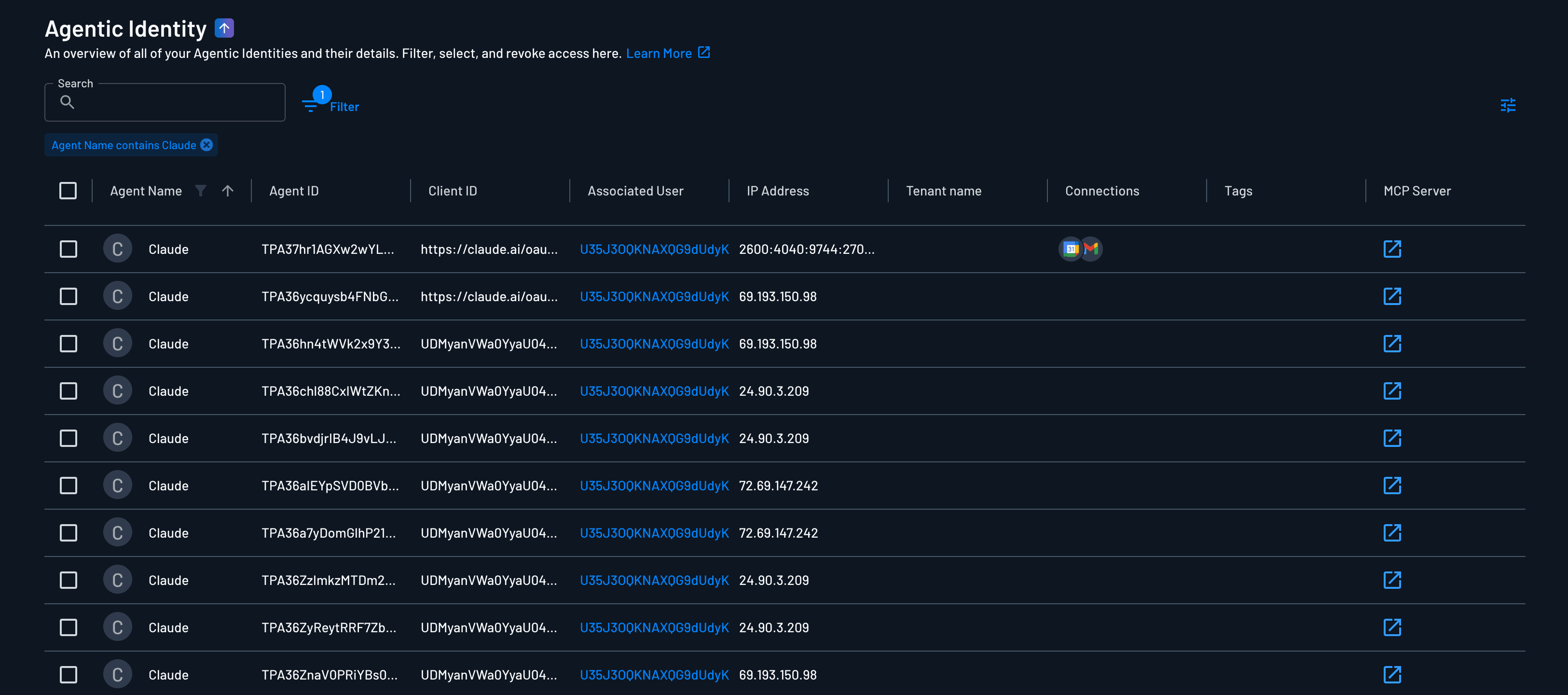Viewport: 1568px width, 695px height.
Task: Click the upgrade arrow badge beside Agentic Identity
Action: point(224,28)
